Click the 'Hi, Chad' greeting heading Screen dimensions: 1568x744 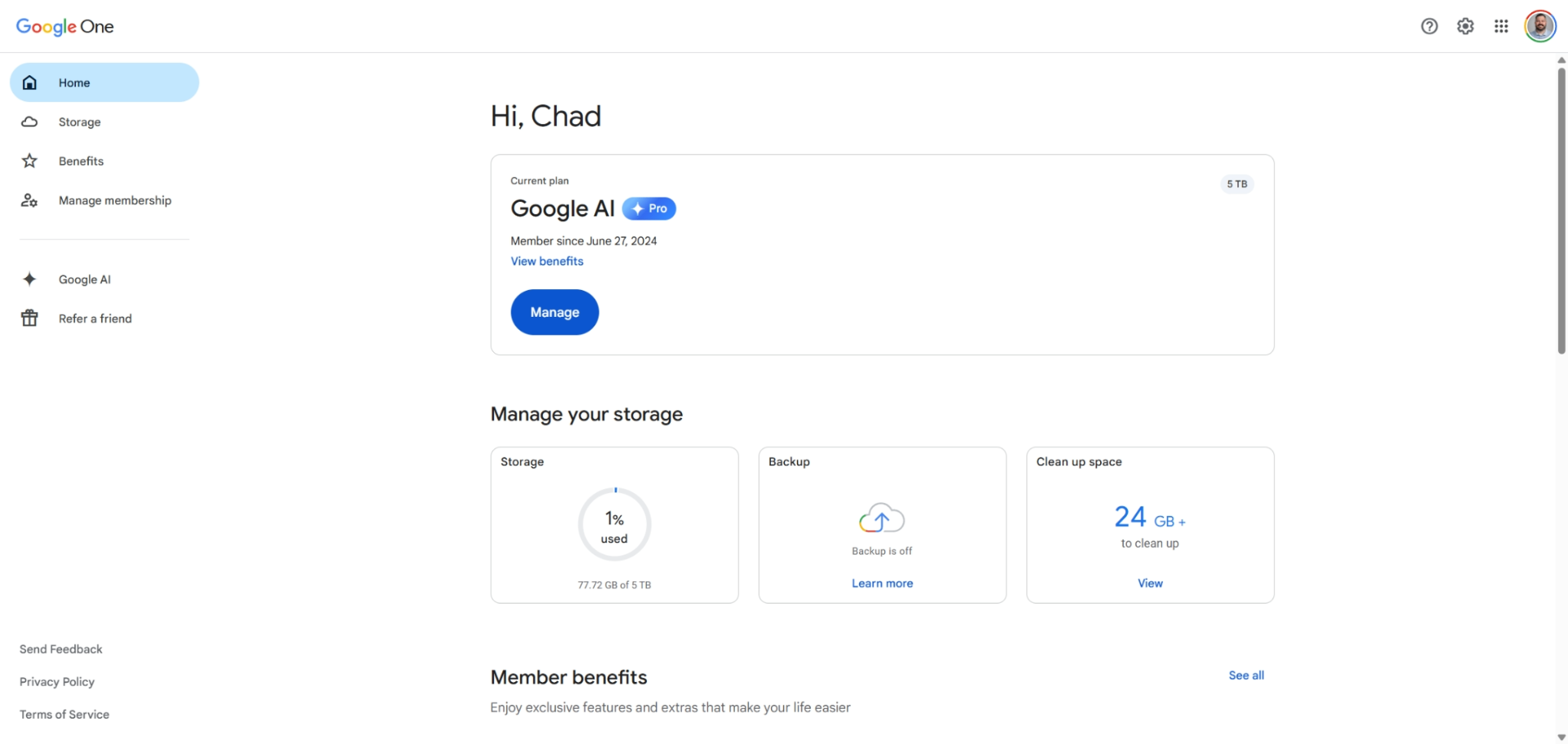point(546,116)
